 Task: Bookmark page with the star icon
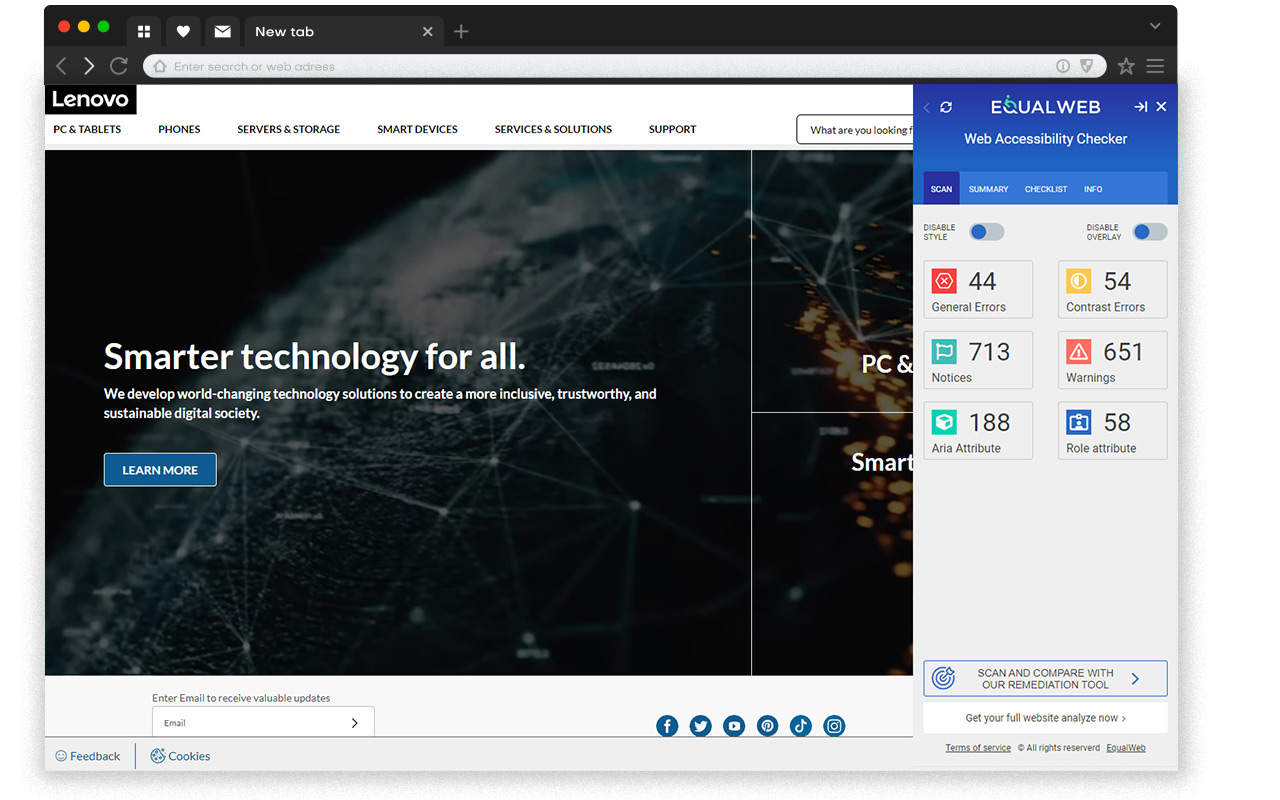tap(1126, 66)
